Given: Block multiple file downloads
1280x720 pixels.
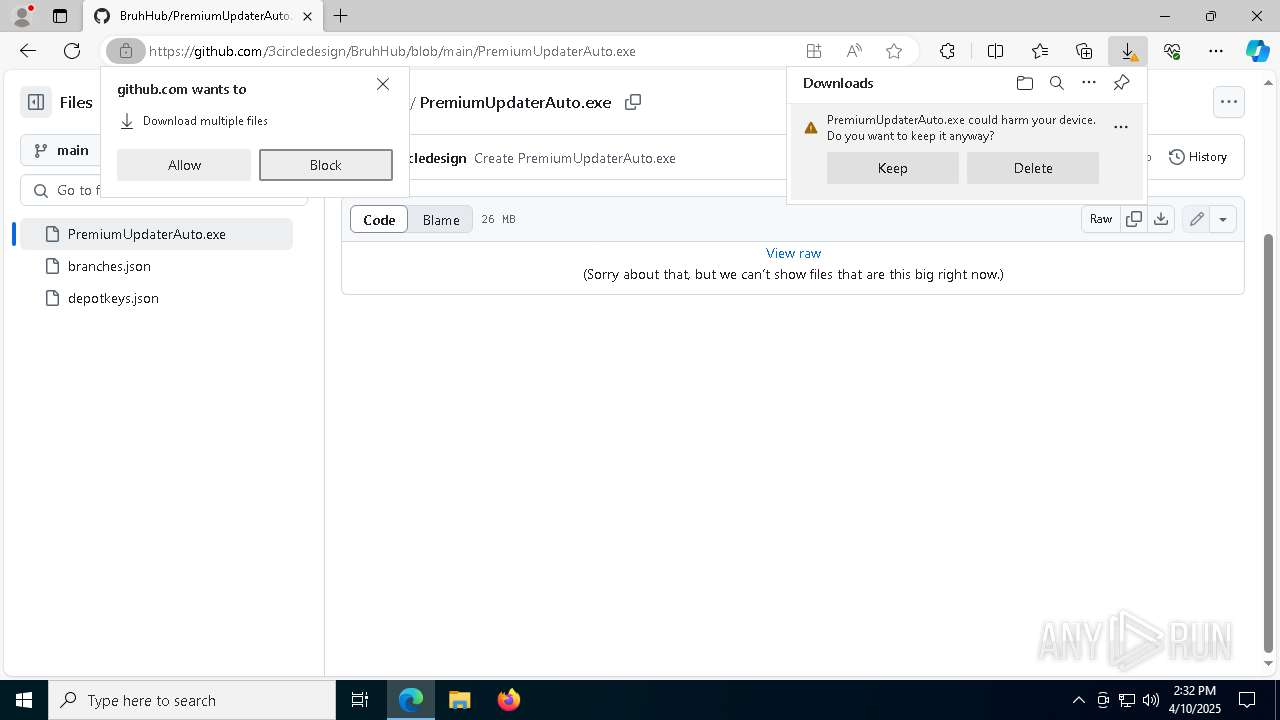Looking at the screenshot, I should pyautogui.click(x=326, y=165).
